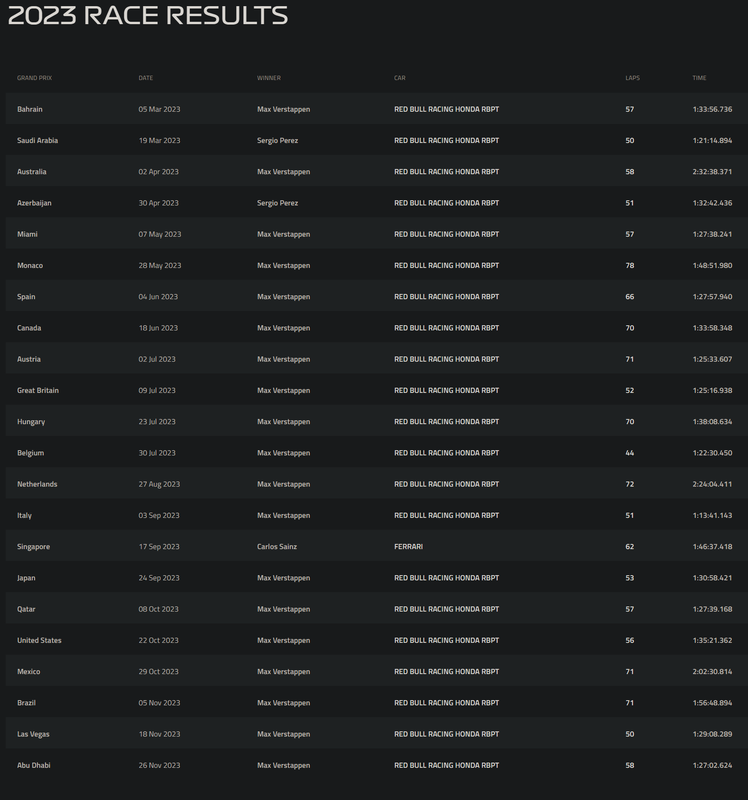The width and height of the screenshot is (748, 800).
Task: Select the Brazil Grand Prix name
Action: tap(26, 703)
